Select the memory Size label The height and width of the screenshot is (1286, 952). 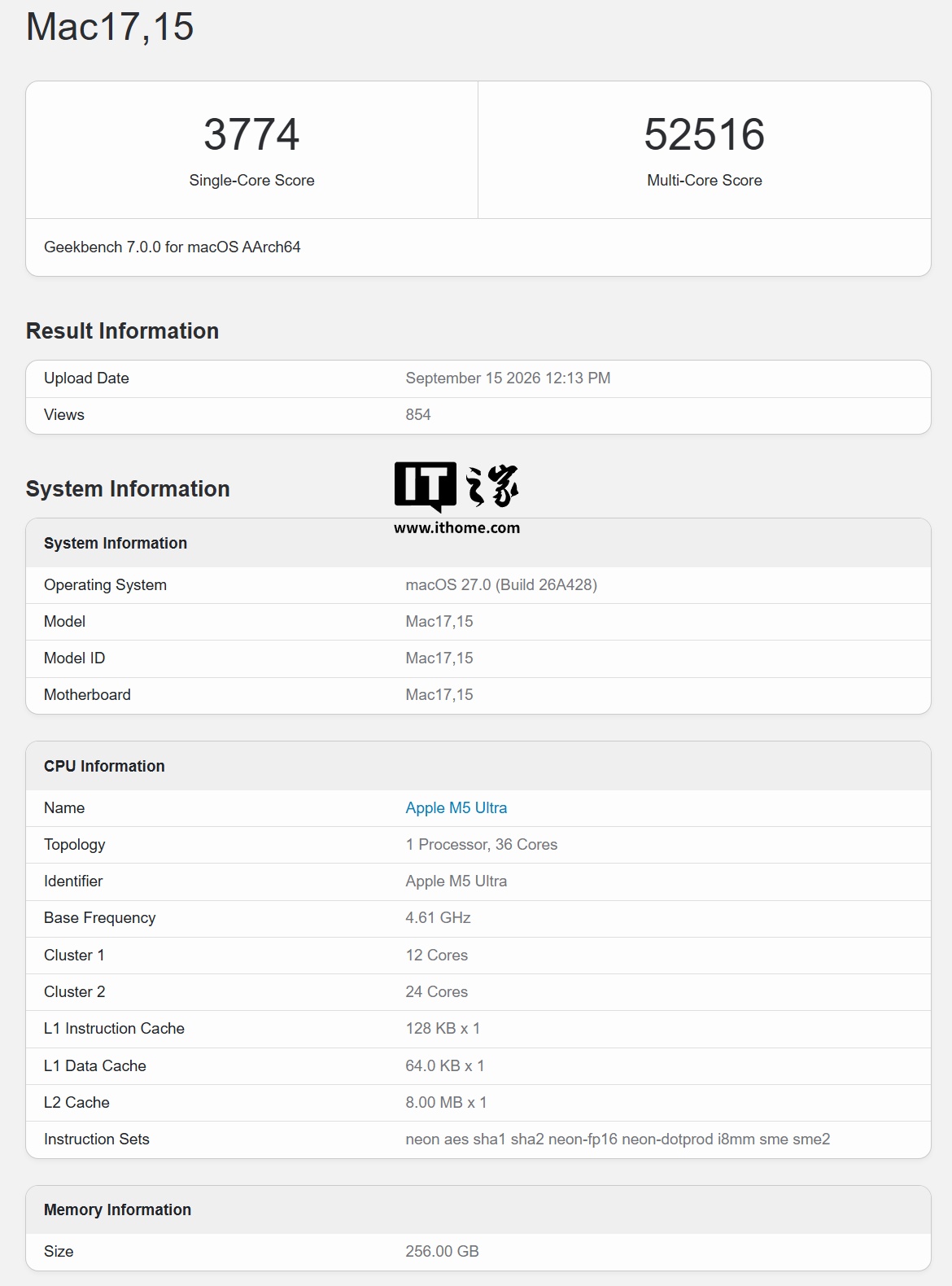coord(59,1251)
